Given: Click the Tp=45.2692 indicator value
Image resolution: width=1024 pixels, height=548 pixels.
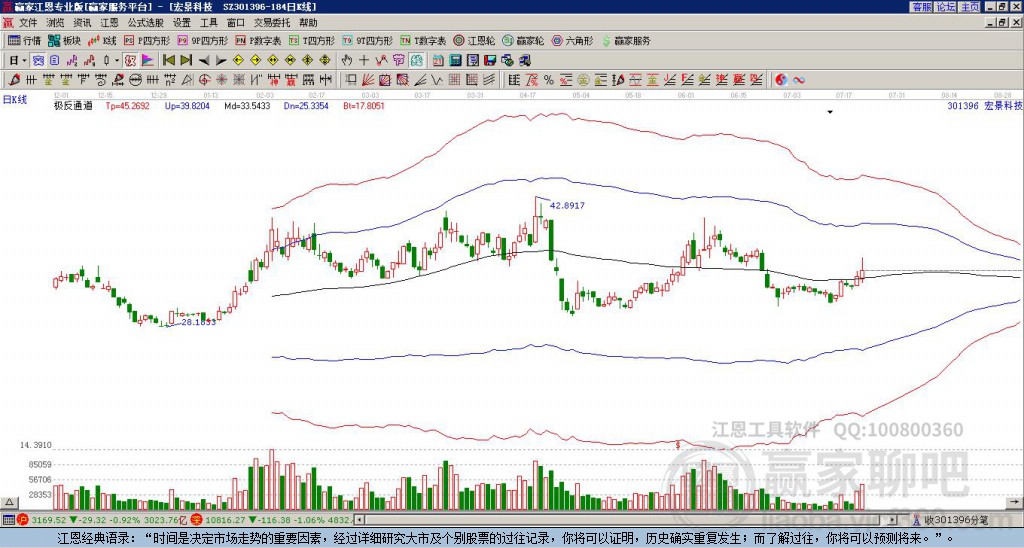Looking at the screenshot, I should click(x=127, y=105).
